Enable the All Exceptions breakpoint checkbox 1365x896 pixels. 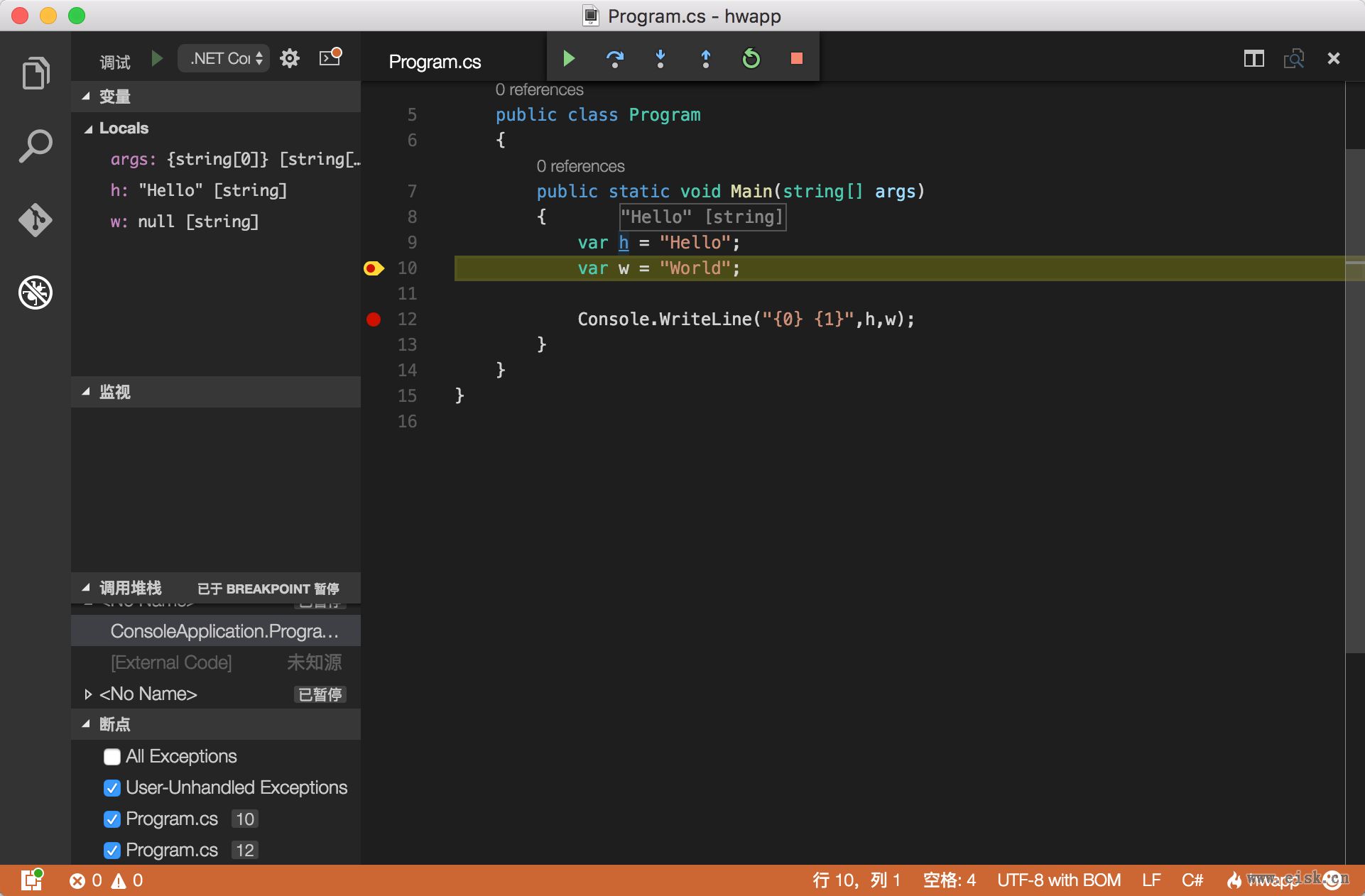[112, 757]
